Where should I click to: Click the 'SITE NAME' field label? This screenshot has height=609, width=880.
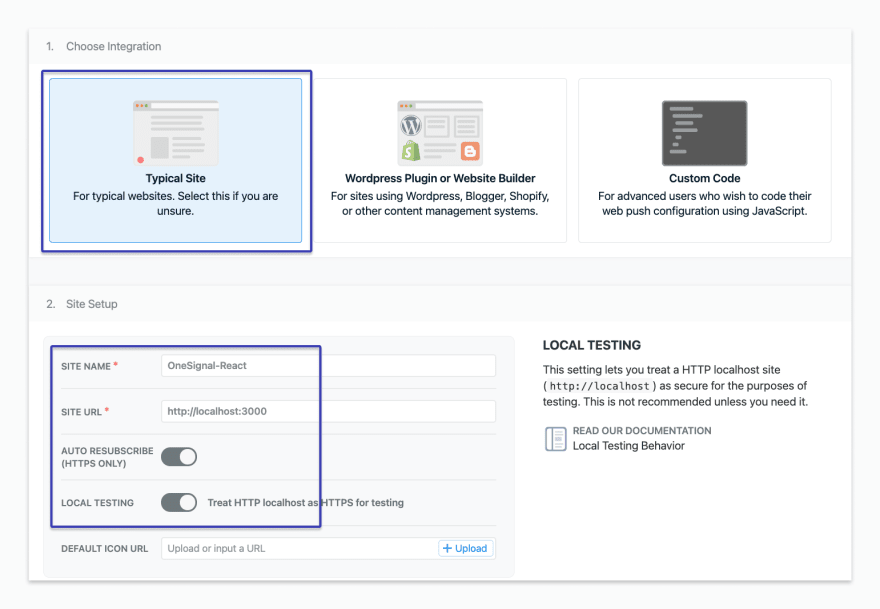pos(86,366)
